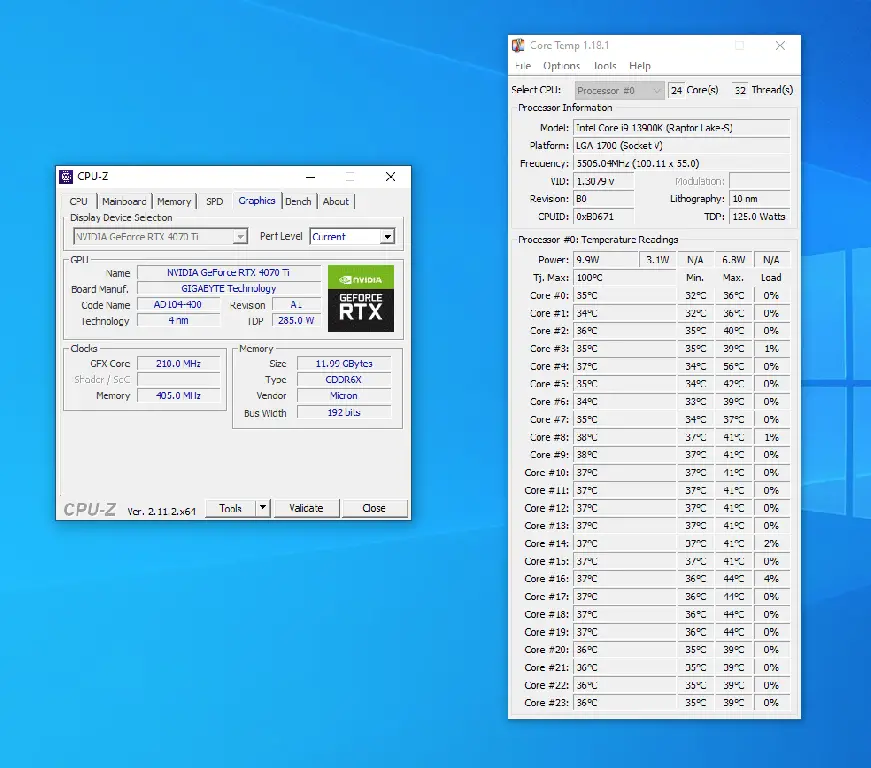
Task: Click the Technology 4 nm value
Action: (178, 320)
